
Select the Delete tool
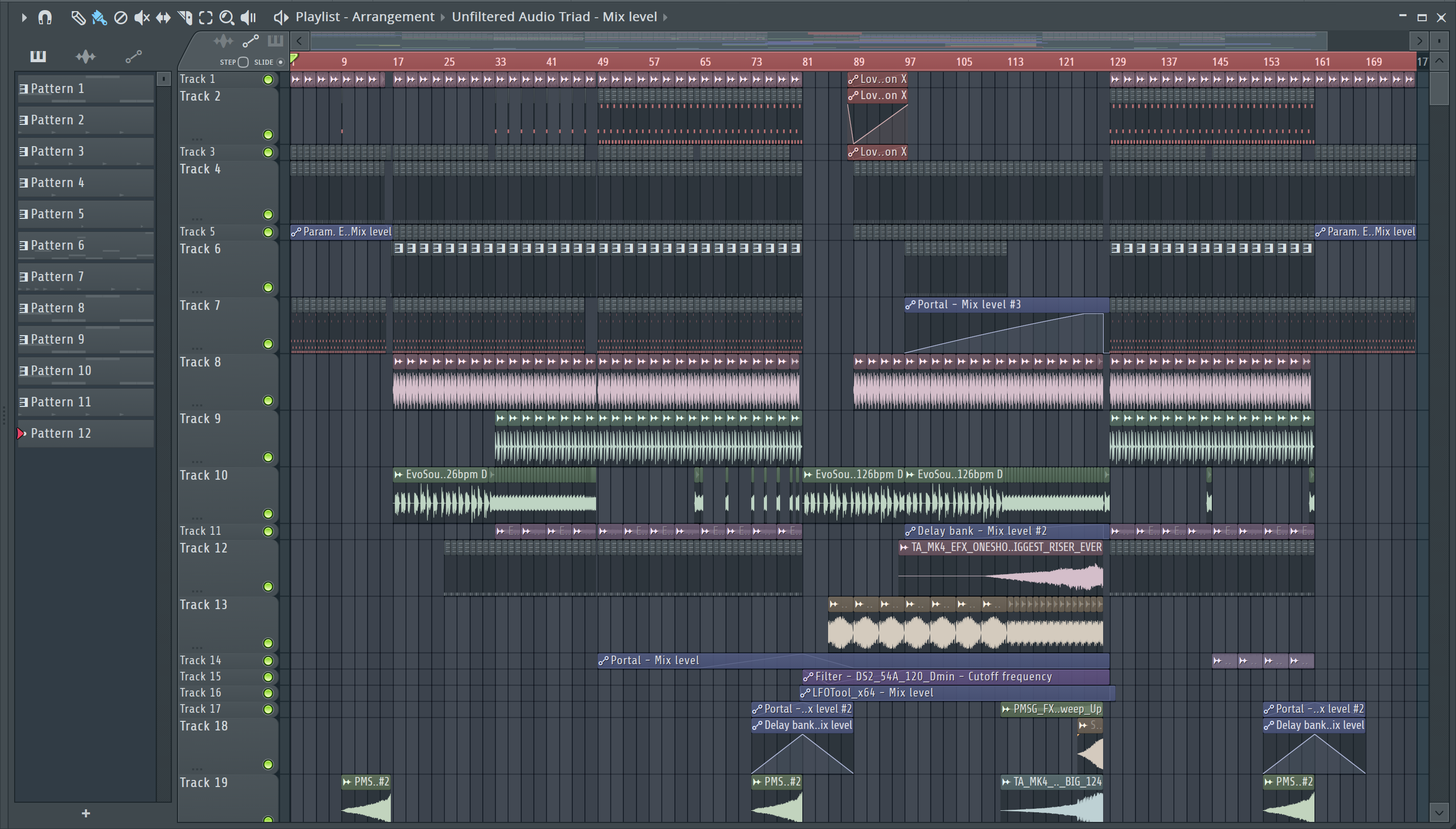click(121, 18)
